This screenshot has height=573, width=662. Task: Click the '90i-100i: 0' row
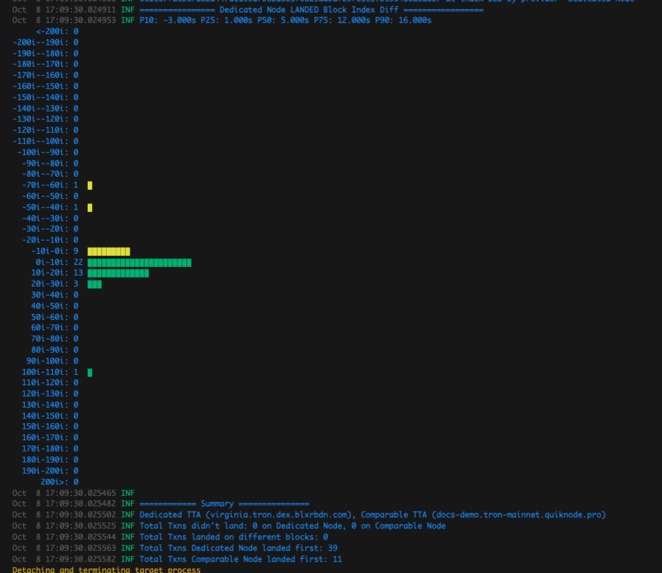tap(52, 361)
